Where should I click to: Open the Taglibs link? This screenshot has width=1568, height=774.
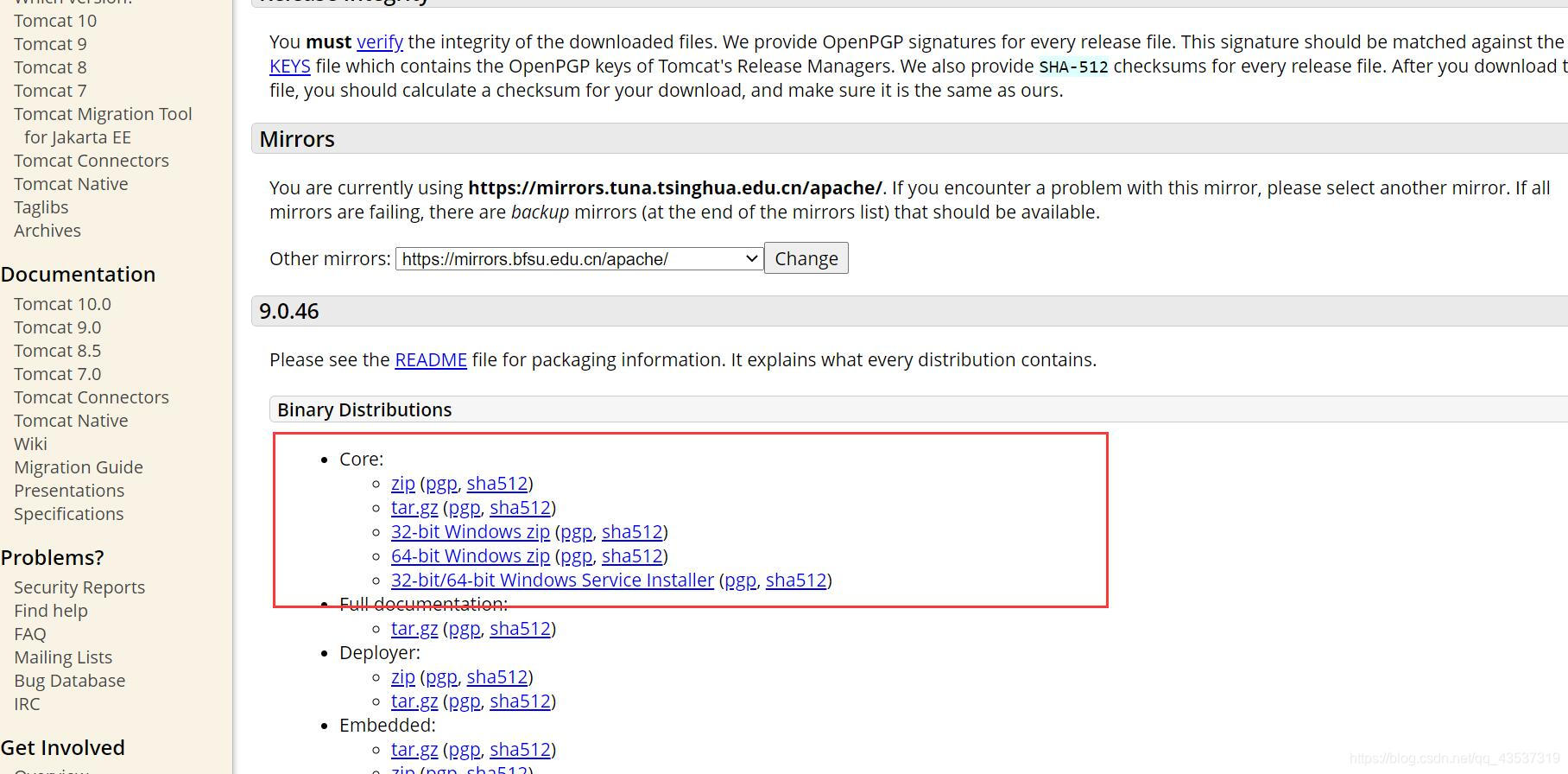pyautogui.click(x=41, y=207)
